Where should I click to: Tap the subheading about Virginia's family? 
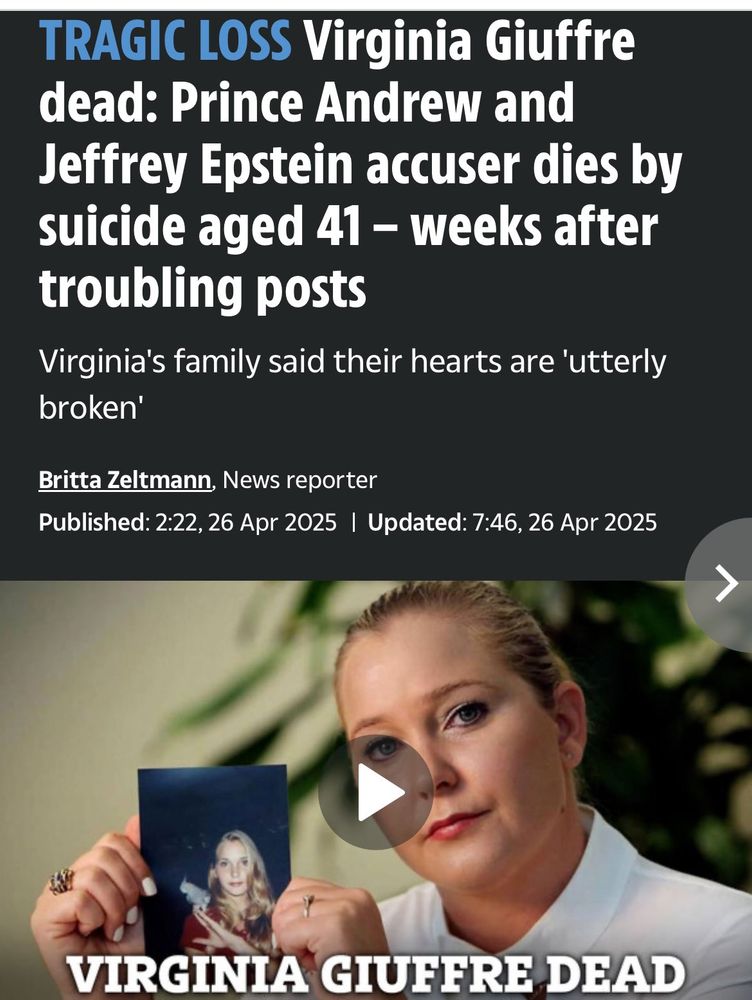tap(353, 384)
